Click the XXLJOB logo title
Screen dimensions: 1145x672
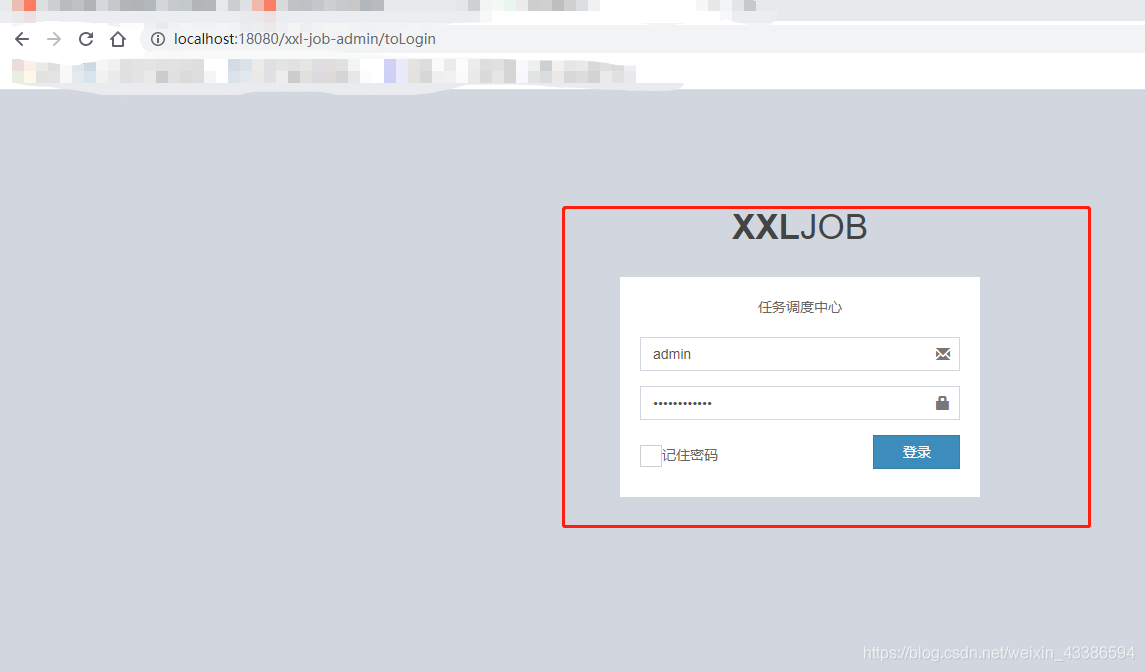[x=799, y=228]
